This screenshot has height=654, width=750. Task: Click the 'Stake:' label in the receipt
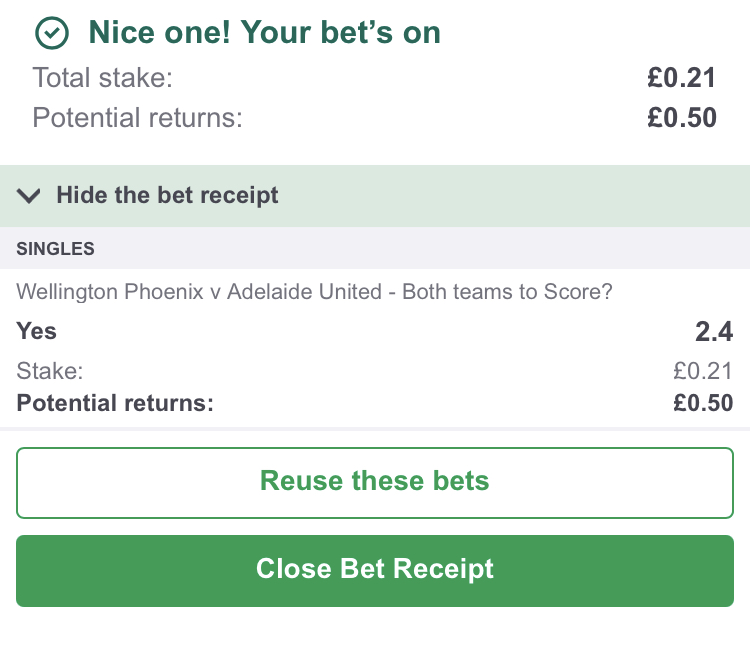(x=50, y=372)
